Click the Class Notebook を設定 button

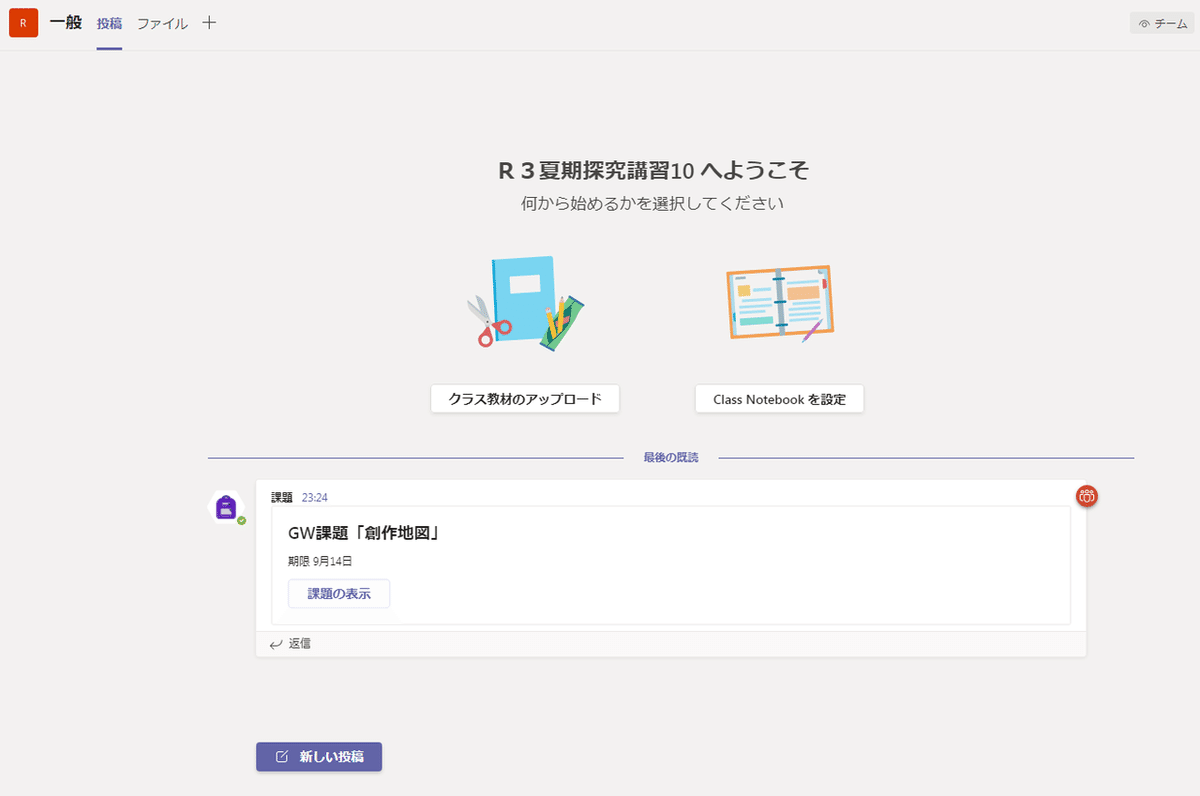(779, 398)
